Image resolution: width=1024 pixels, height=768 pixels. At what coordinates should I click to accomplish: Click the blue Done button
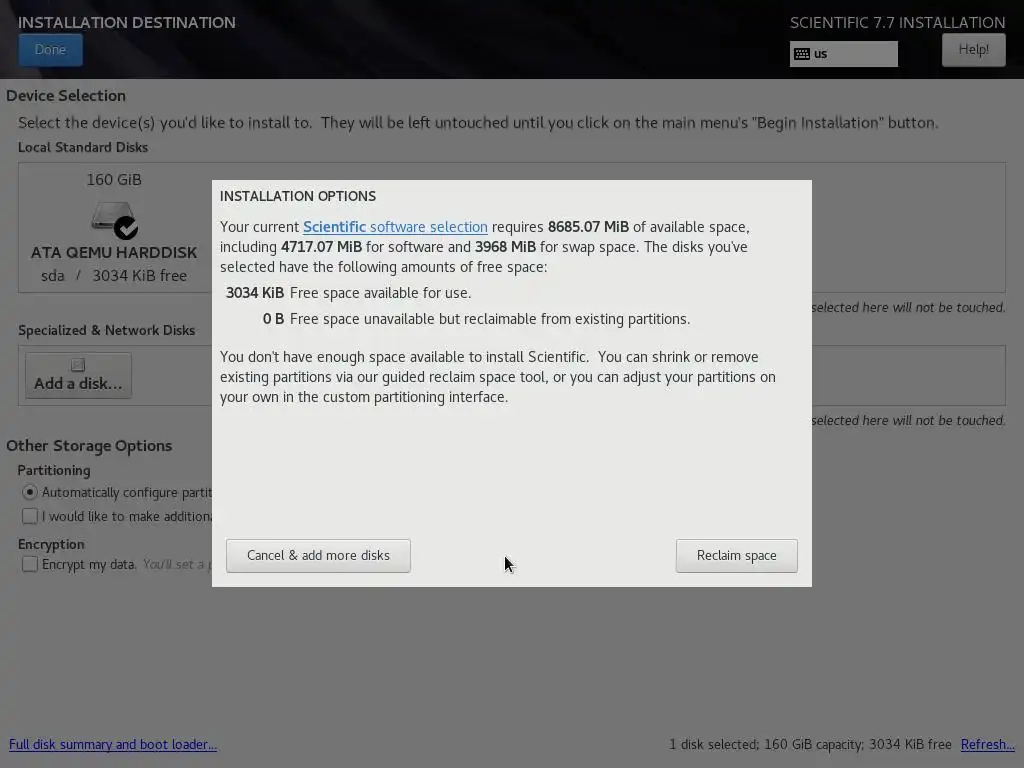(50, 50)
